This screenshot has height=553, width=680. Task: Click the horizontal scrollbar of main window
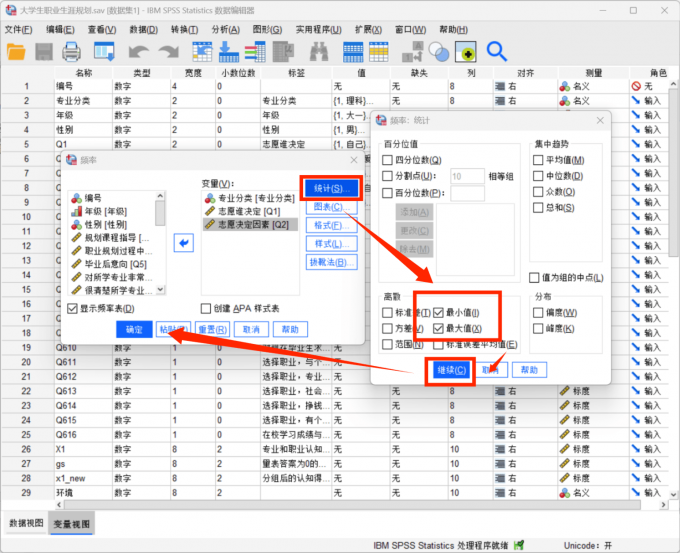(352, 505)
